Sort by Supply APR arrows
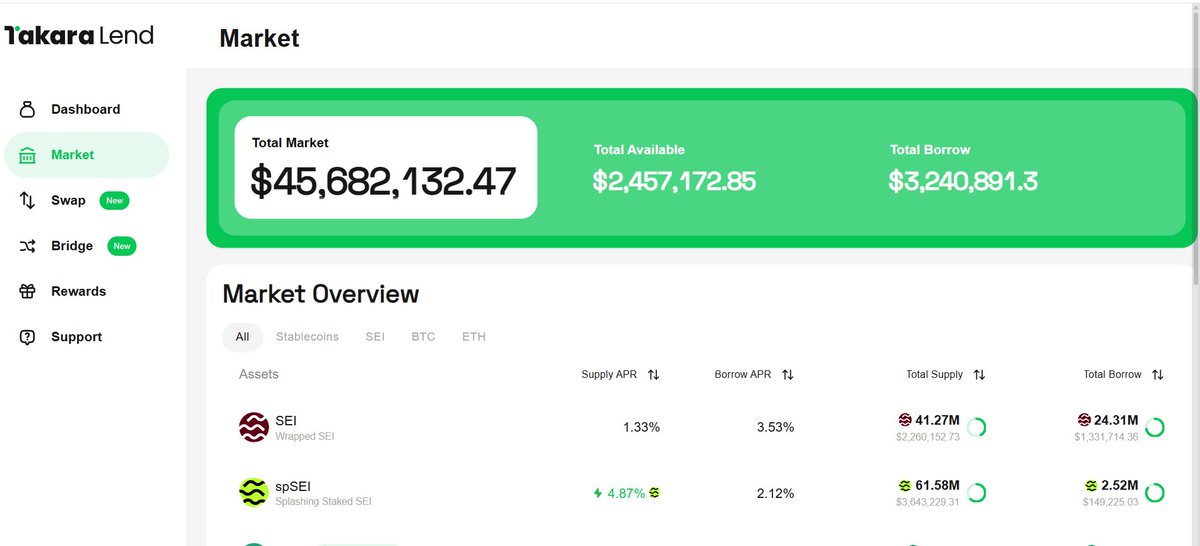Viewport: 1200px width, 546px height. (653, 375)
